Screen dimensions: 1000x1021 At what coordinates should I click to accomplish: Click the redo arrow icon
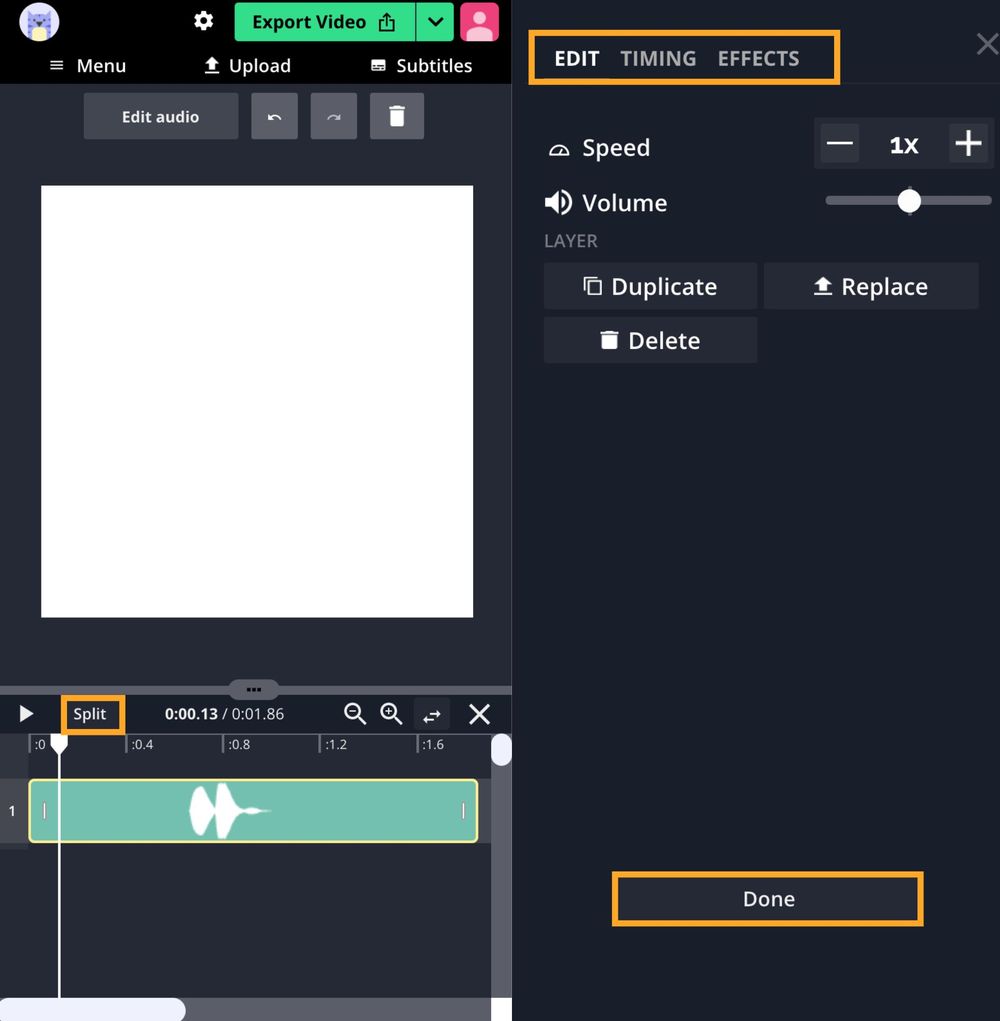(x=334, y=117)
